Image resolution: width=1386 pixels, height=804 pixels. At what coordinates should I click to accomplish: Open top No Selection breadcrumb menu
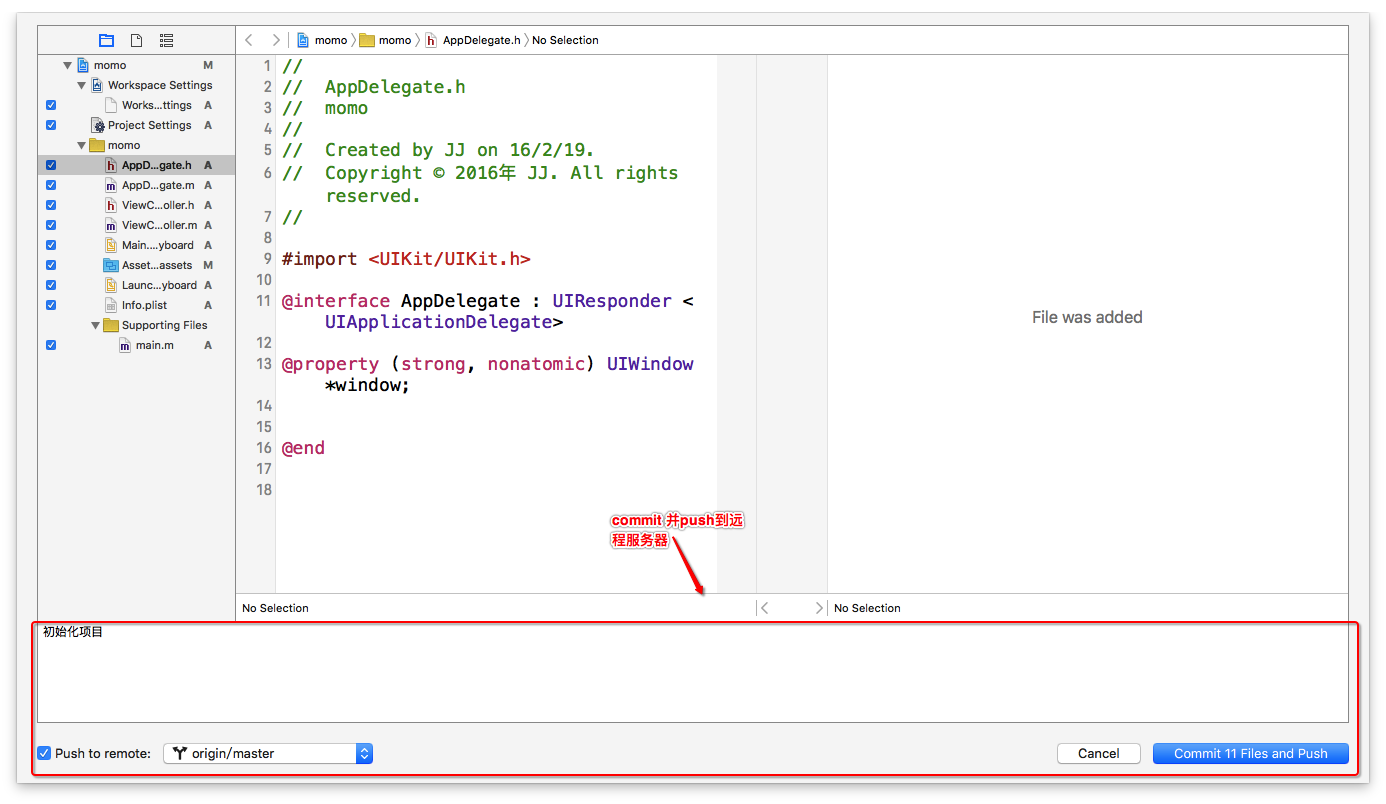(565, 40)
